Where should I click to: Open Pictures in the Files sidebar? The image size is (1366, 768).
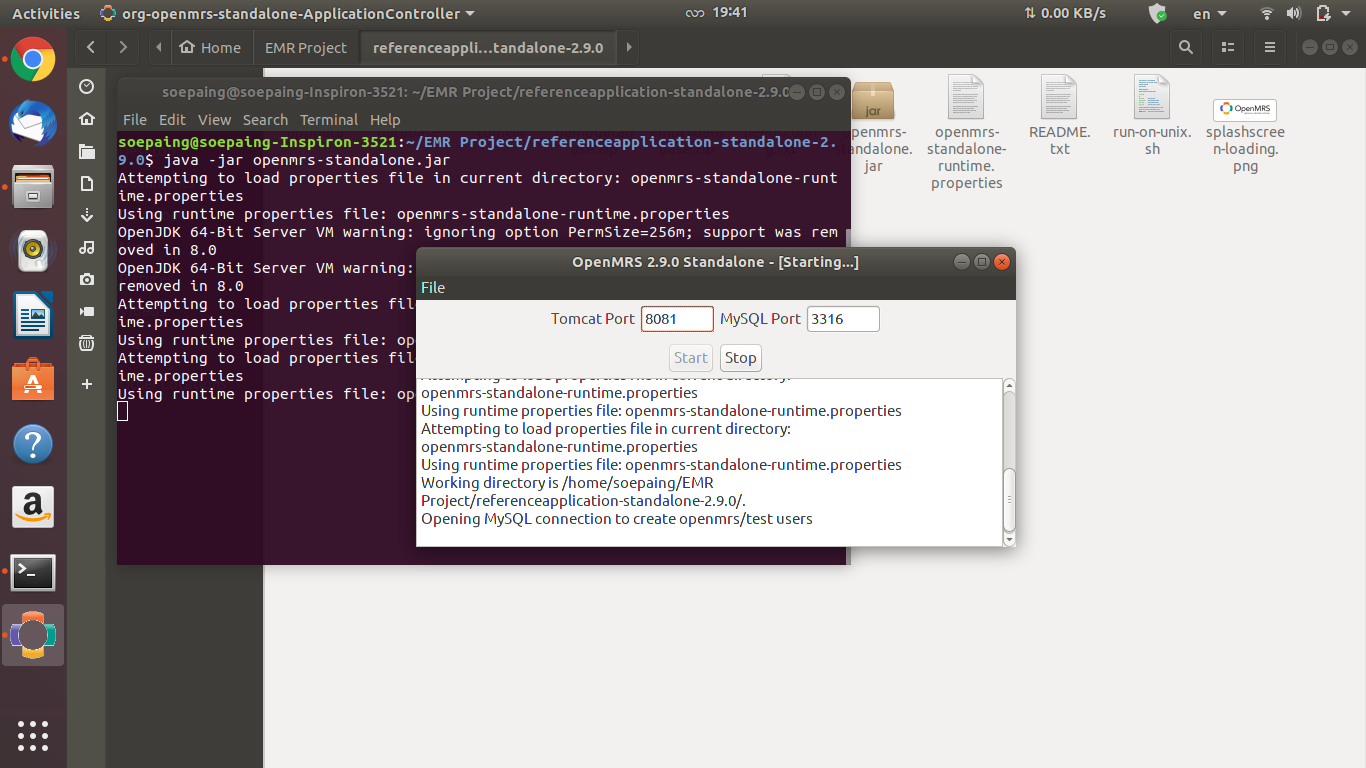click(x=87, y=279)
